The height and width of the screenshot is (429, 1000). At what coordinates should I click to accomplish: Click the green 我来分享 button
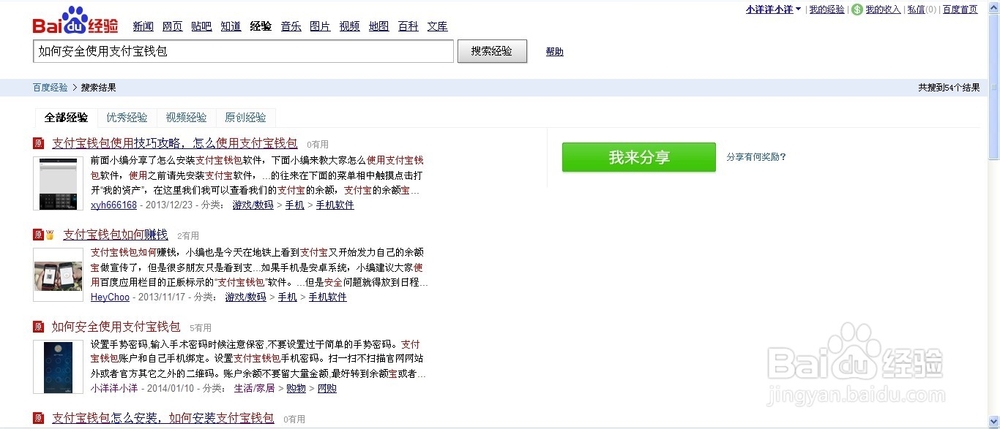click(x=639, y=157)
